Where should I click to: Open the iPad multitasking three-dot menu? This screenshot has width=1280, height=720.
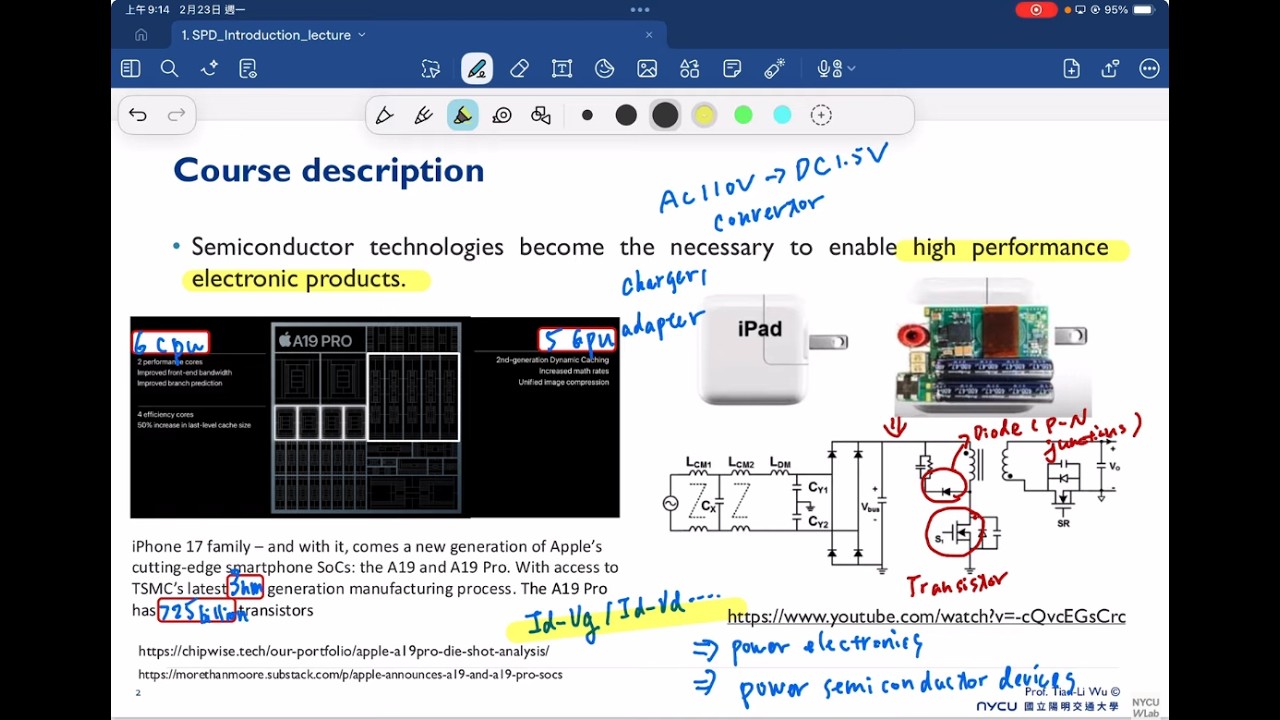[640, 9]
